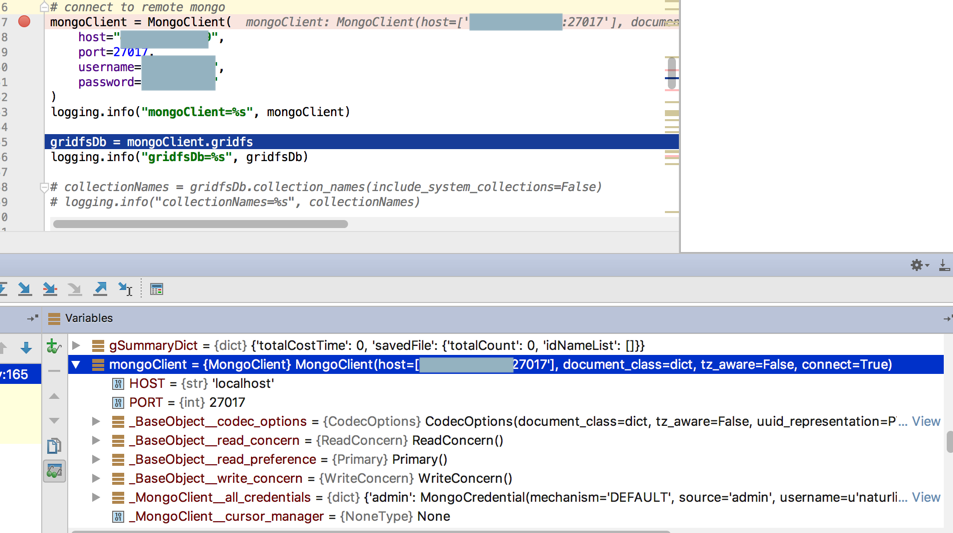Click the WriteConcern() value text
953x533 pixels.
[465, 478]
